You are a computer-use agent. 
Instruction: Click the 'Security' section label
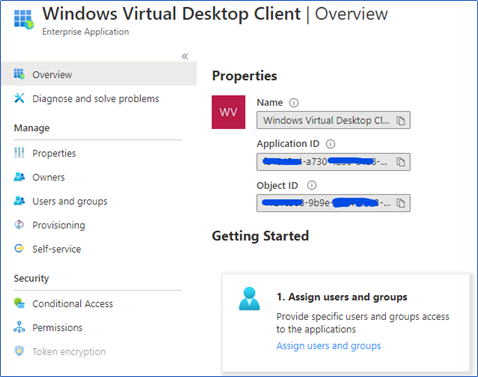(31, 278)
